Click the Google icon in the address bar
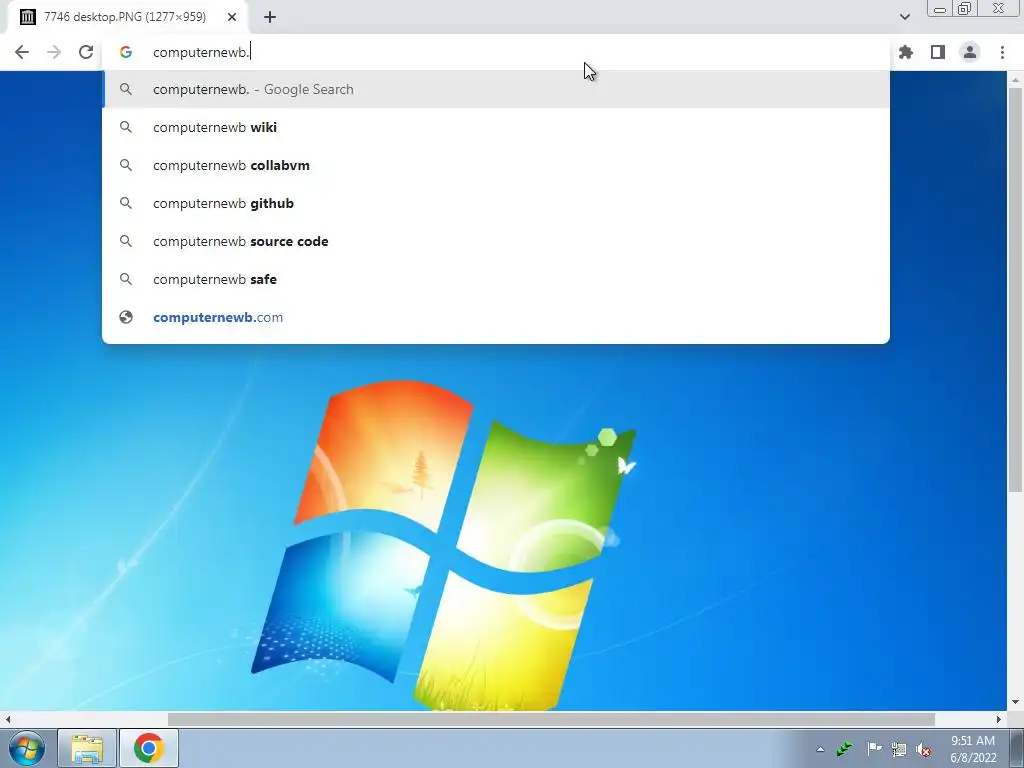Screen dimensions: 1024x768 coord(125,52)
